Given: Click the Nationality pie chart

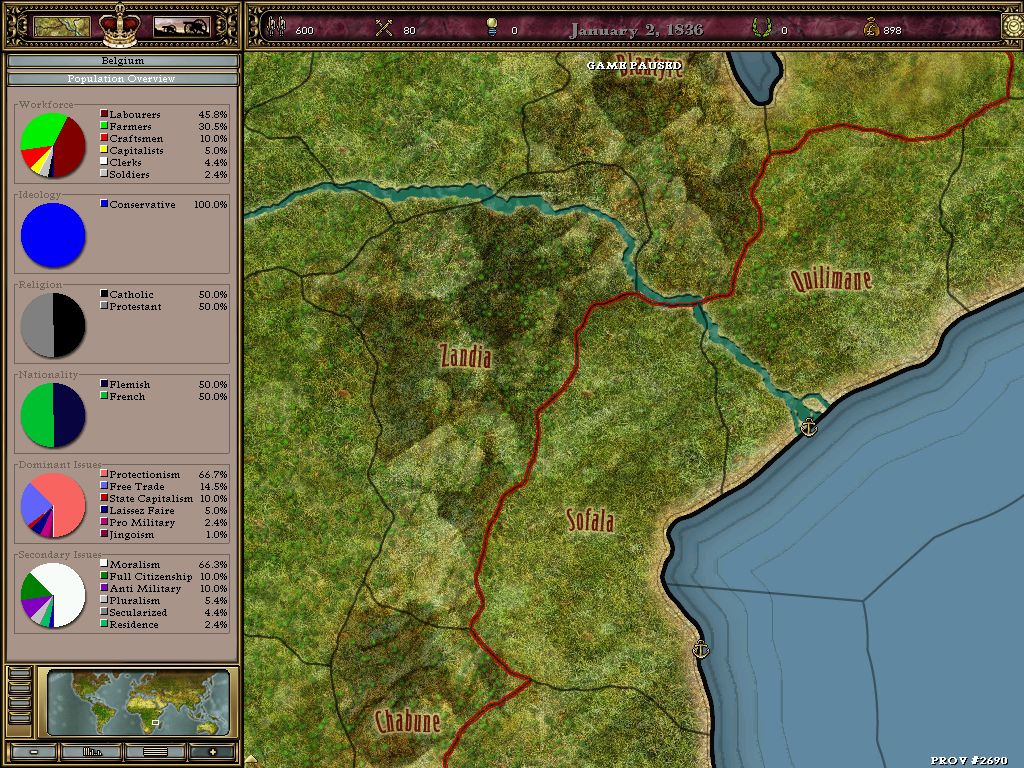Looking at the screenshot, I should (x=53, y=415).
